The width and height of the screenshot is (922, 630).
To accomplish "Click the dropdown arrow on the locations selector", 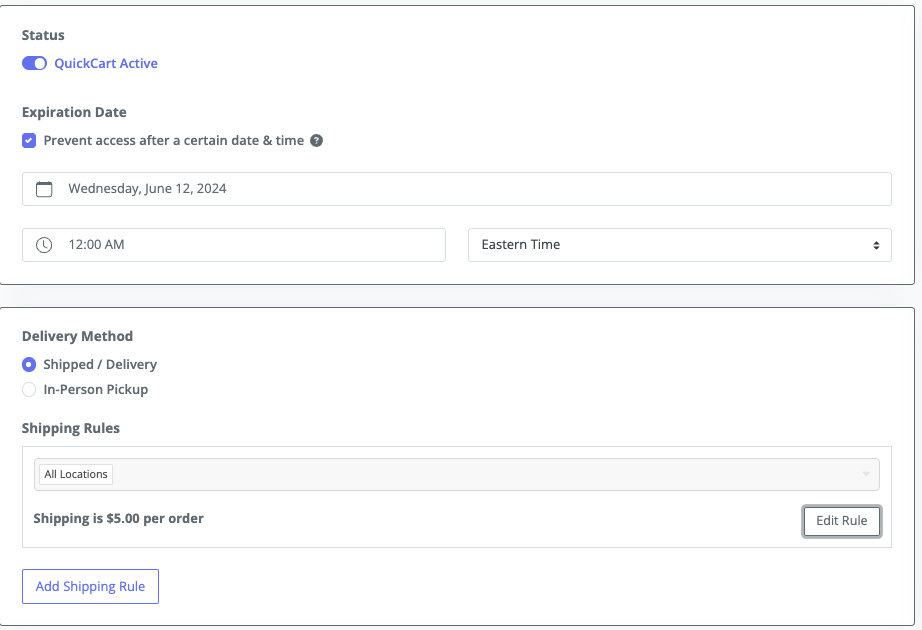I will point(866,473).
